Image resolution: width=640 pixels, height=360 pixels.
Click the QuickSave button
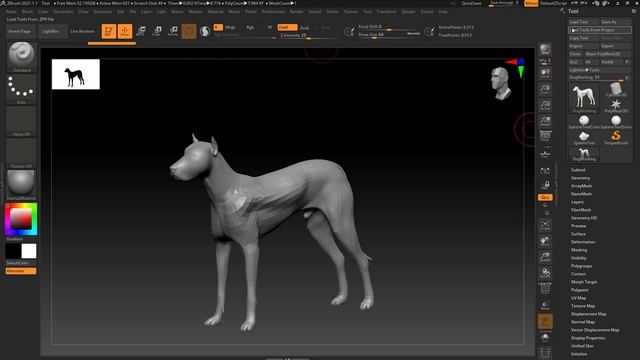471,3
